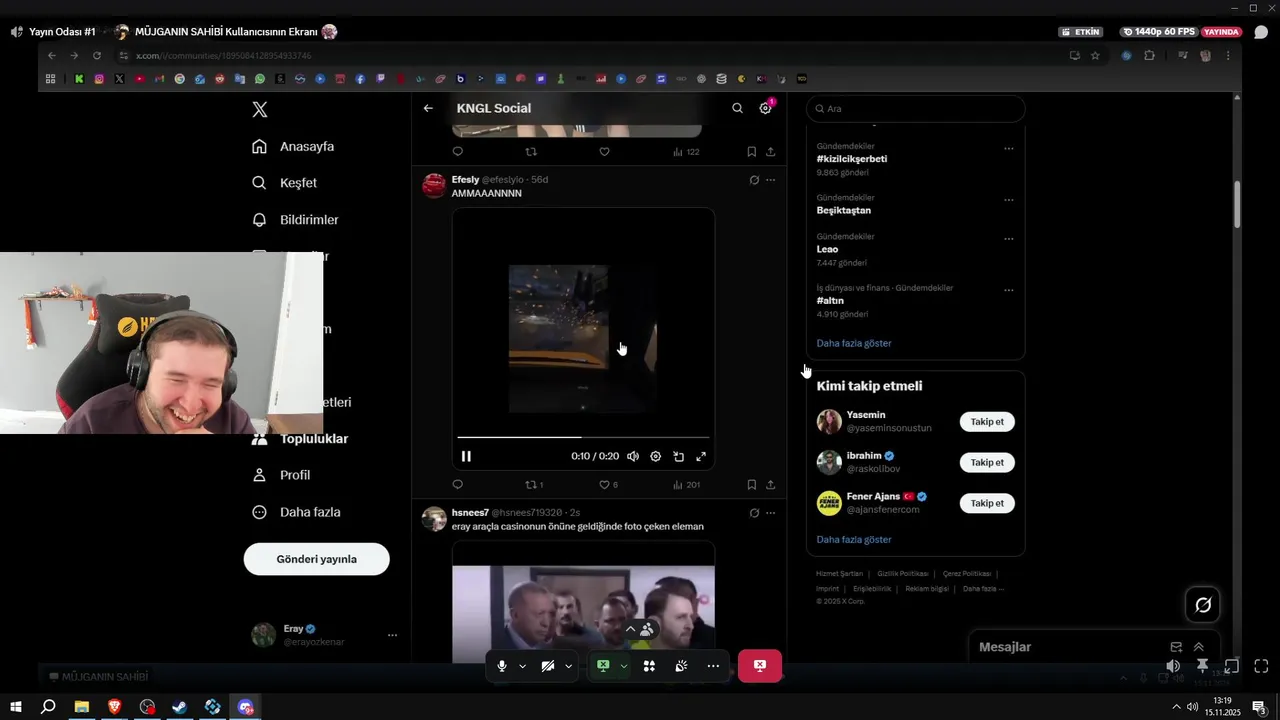Expand camera options arrow
1280x720 pixels.
coord(569,666)
